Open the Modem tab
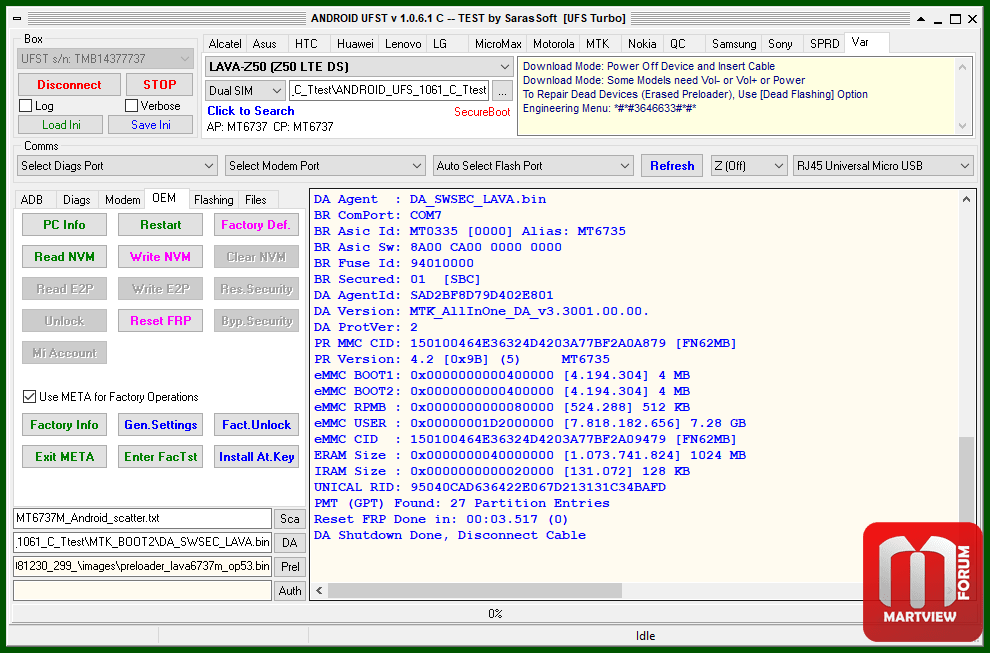 pyautogui.click(x=122, y=200)
